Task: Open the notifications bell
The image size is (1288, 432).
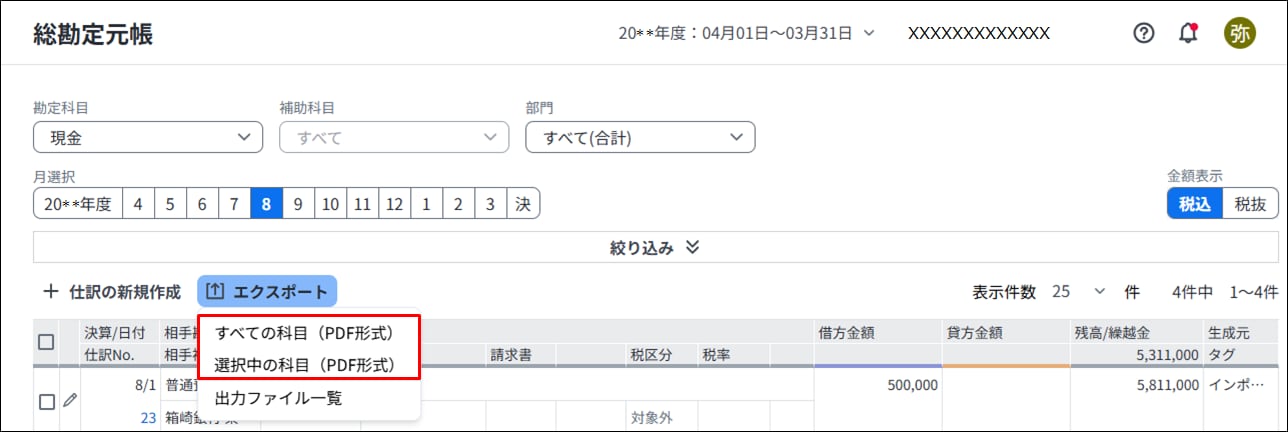Action: point(1188,33)
